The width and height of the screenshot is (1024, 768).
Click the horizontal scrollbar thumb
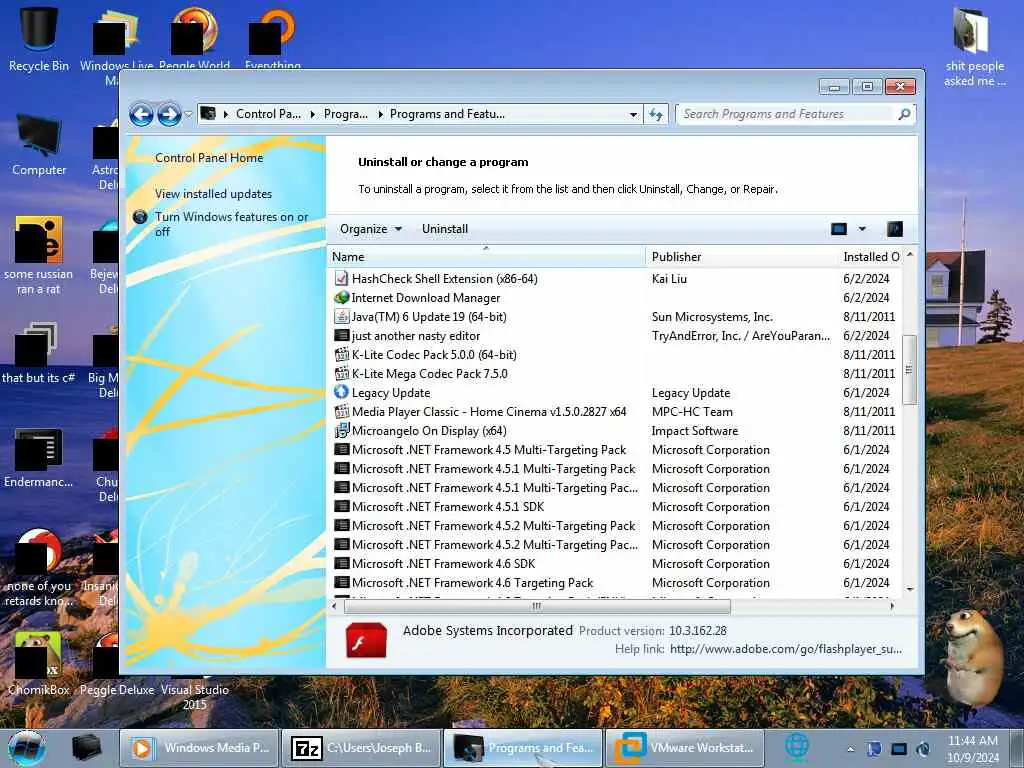pos(537,606)
